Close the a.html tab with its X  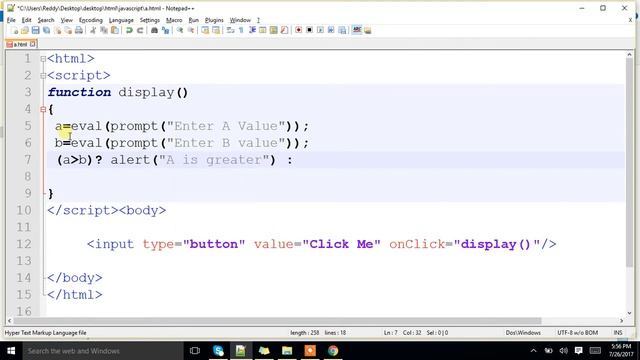point(33,44)
